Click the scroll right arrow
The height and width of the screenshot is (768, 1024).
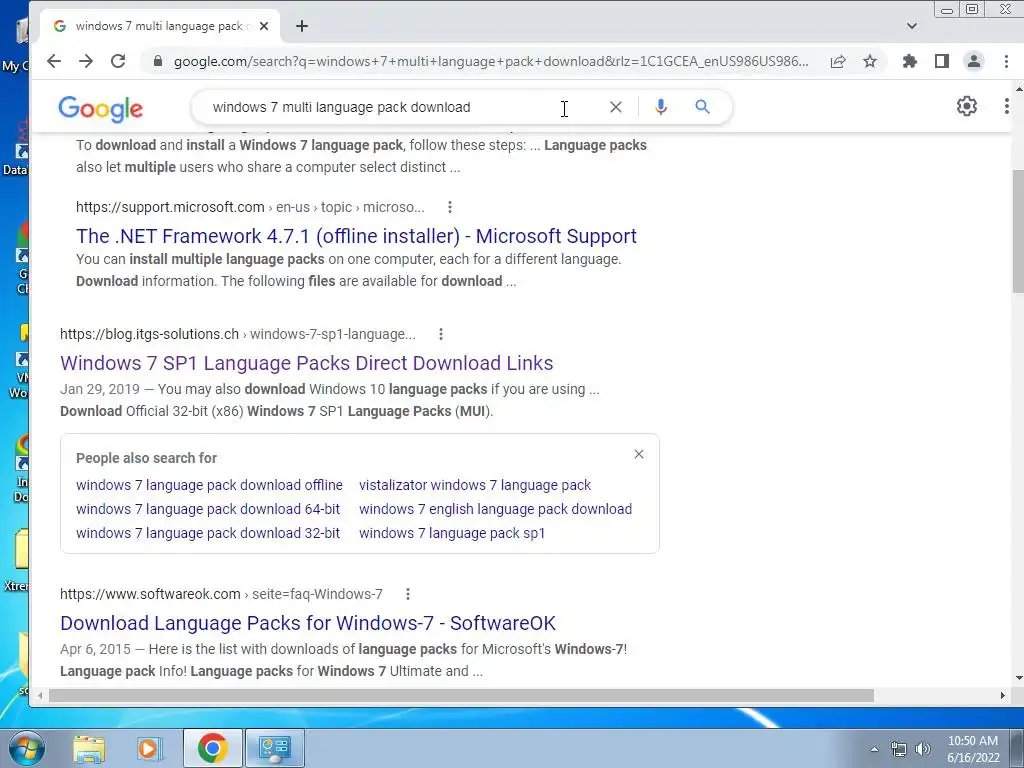click(1002, 696)
